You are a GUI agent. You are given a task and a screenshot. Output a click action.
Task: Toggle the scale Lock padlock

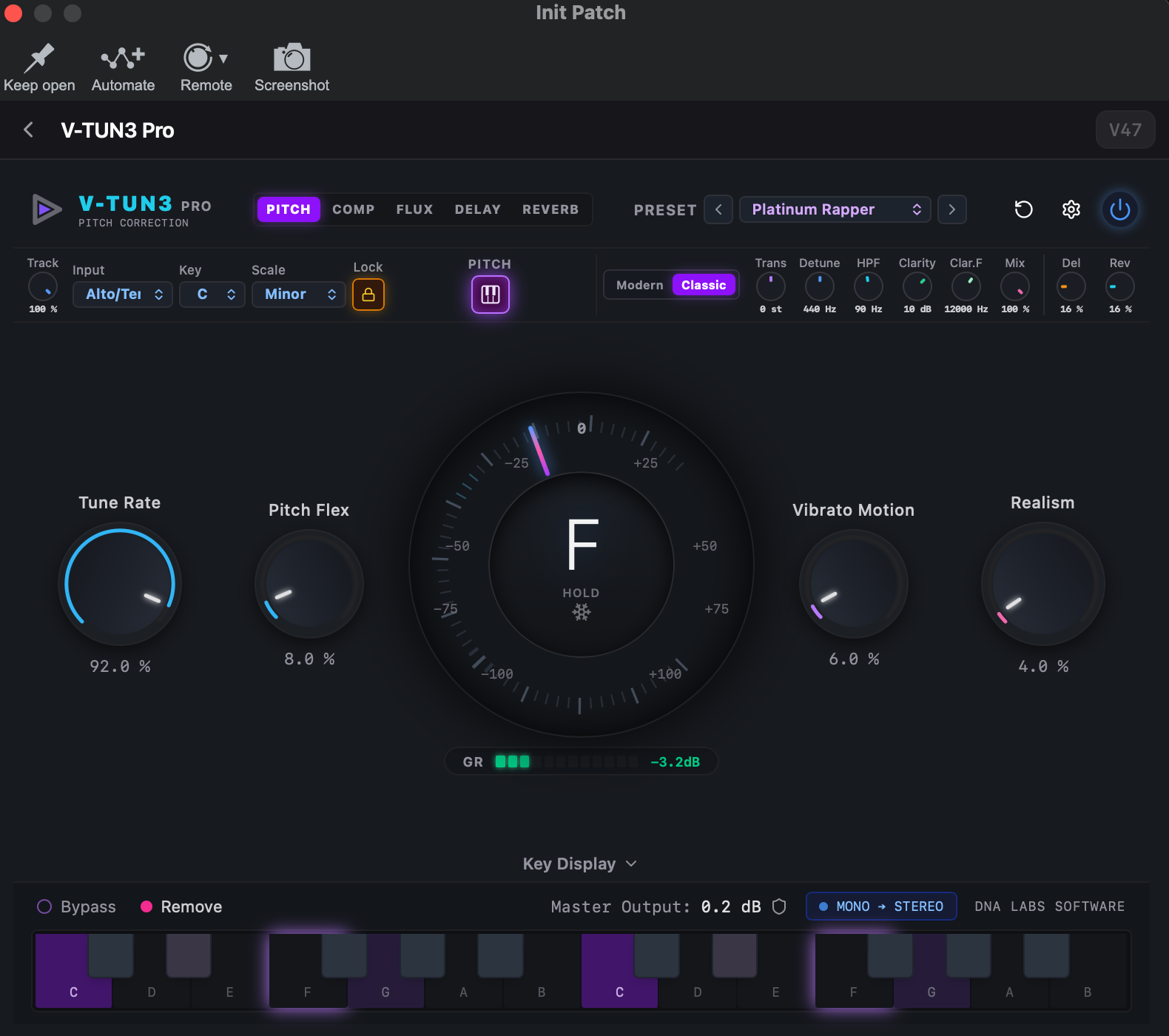point(368,295)
